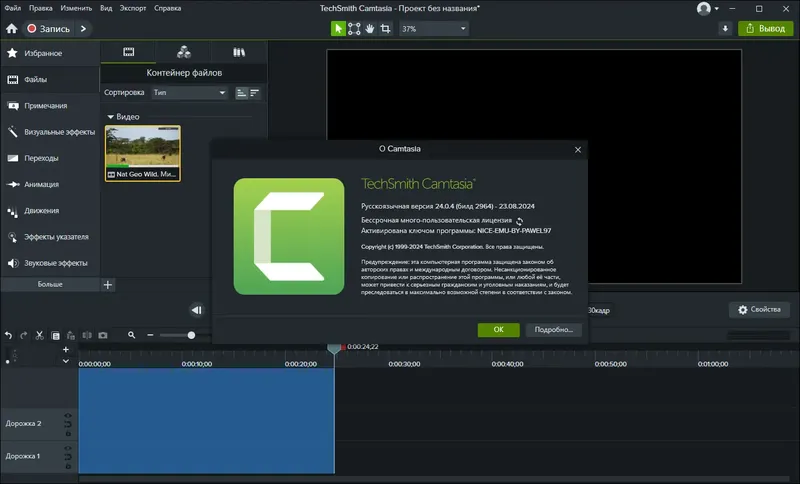800x484 pixels.
Task: Switch to the media bin filmstrip tab
Action: pyautogui.click(x=129, y=52)
